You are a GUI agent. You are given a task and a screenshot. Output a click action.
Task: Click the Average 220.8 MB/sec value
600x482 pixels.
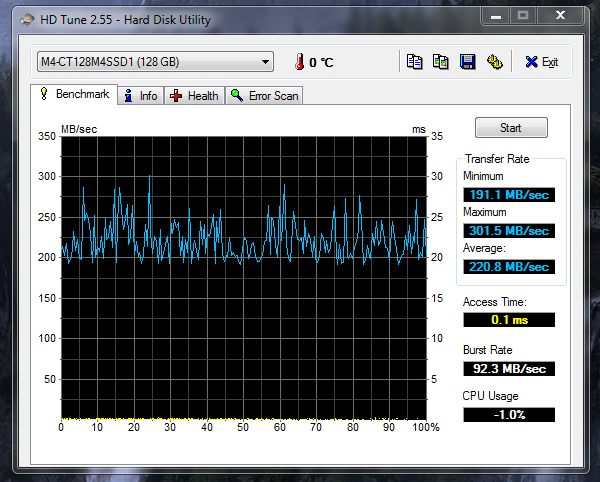tap(509, 267)
